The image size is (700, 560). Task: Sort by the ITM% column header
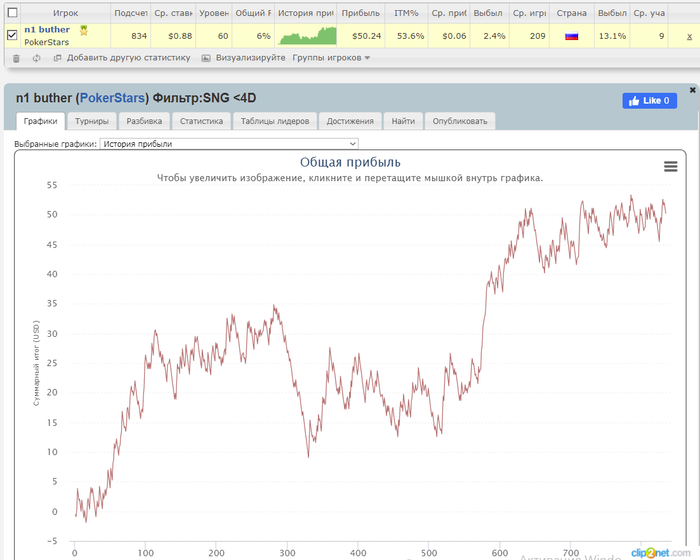[x=406, y=13]
